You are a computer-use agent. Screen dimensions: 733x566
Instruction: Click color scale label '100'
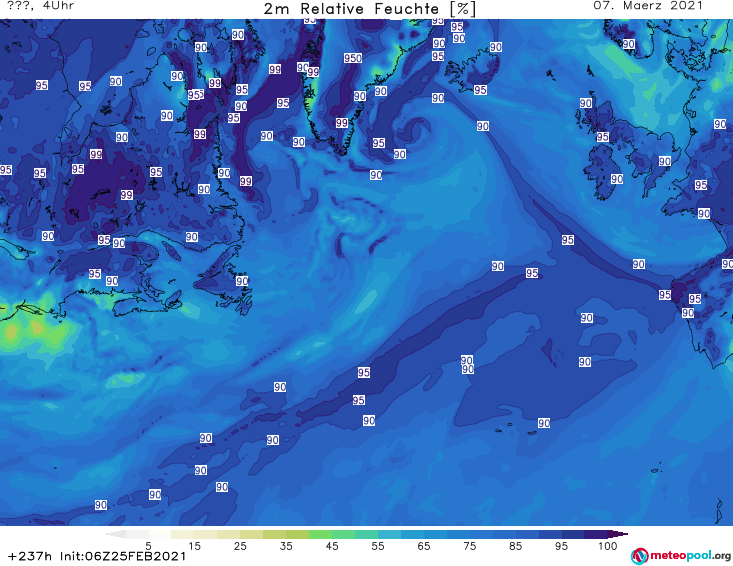(608, 546)
